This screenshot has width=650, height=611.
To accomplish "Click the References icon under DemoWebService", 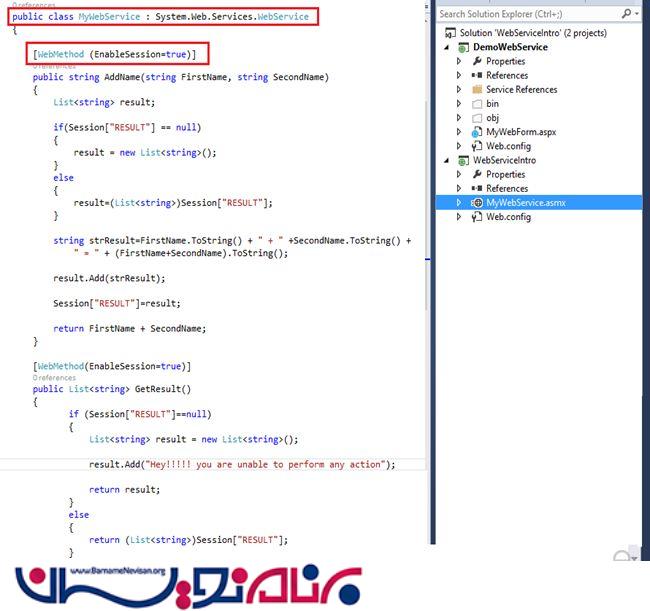I will 477,75.
